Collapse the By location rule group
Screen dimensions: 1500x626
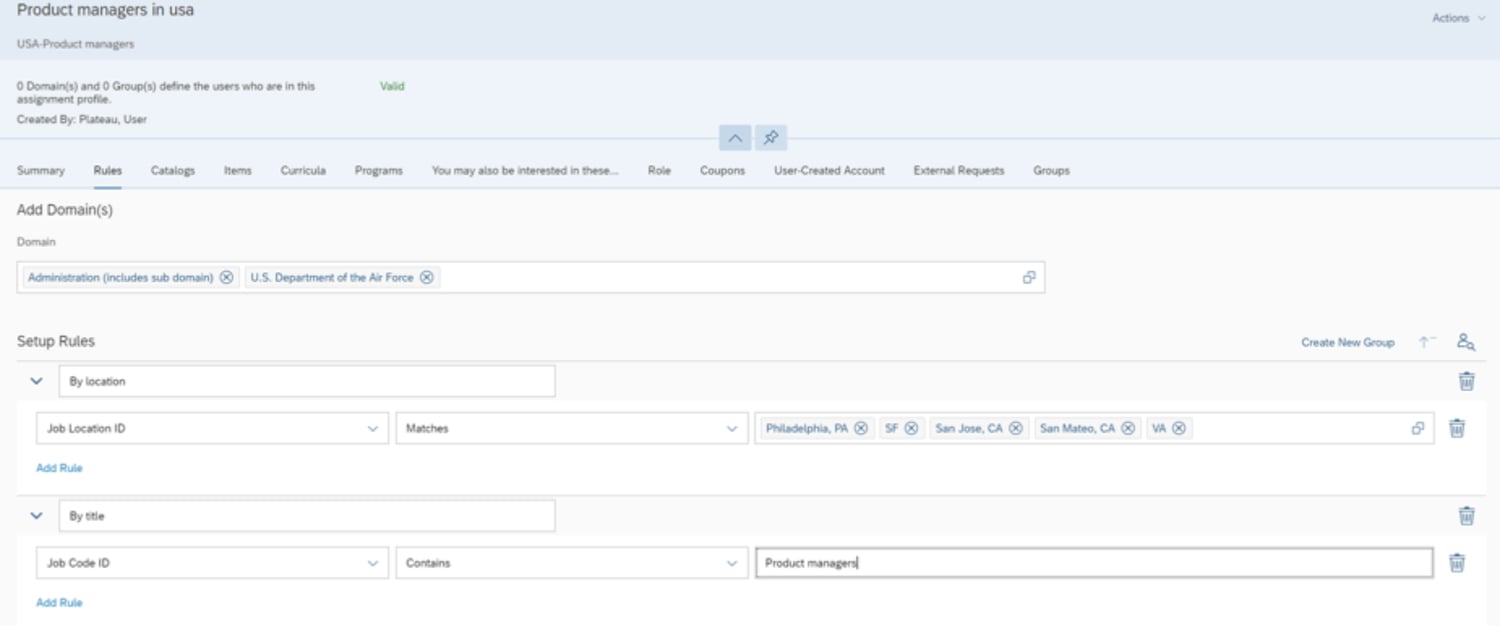37,381
